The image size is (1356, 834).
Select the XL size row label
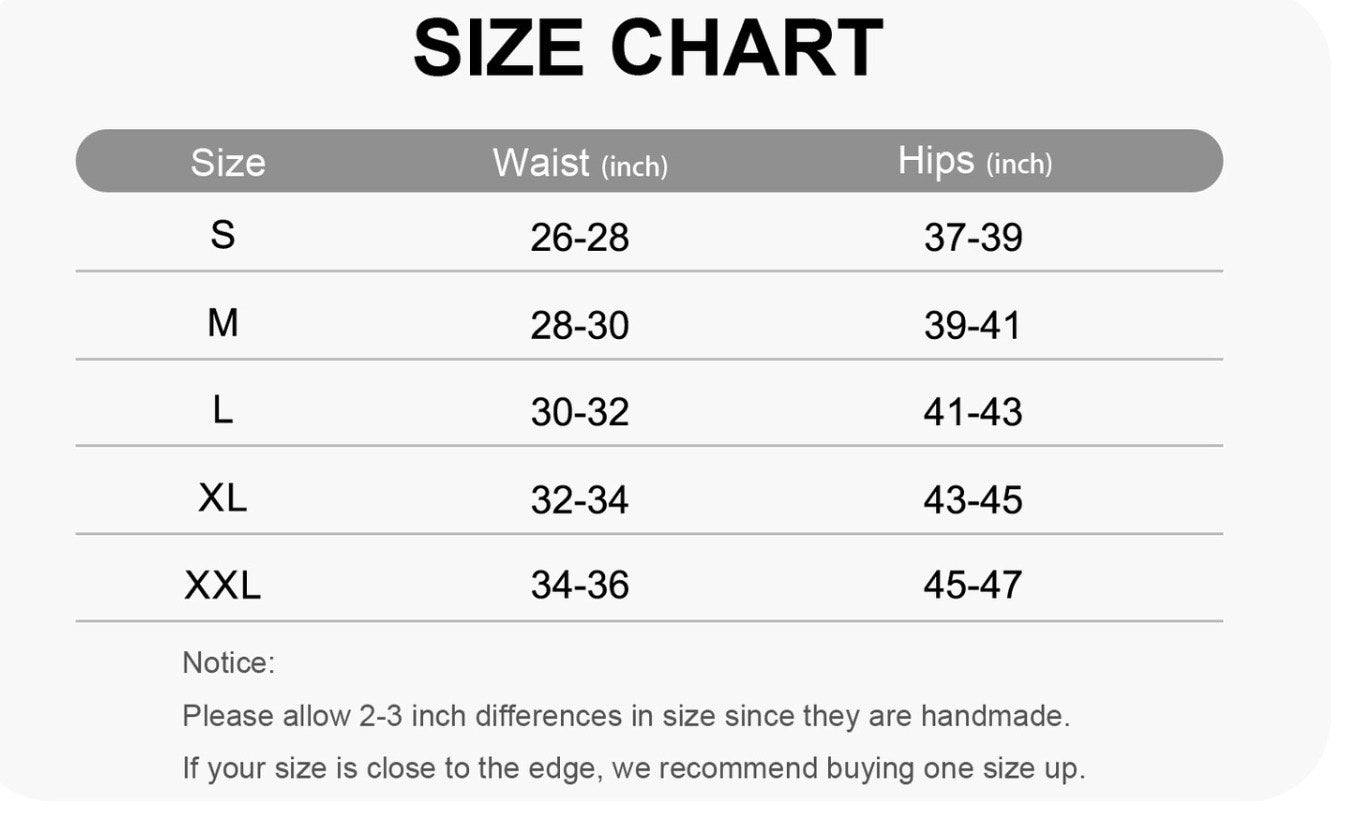coord(222,497)
